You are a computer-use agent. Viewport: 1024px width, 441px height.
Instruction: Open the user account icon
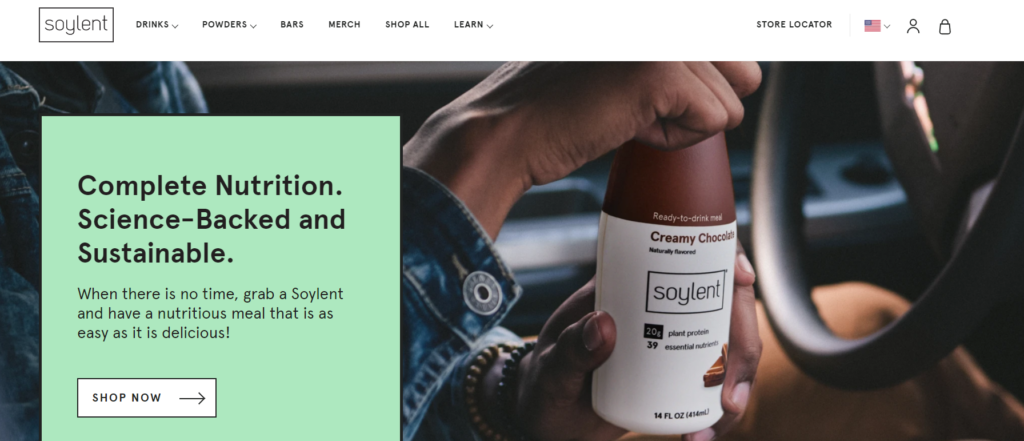pos(913,26)
